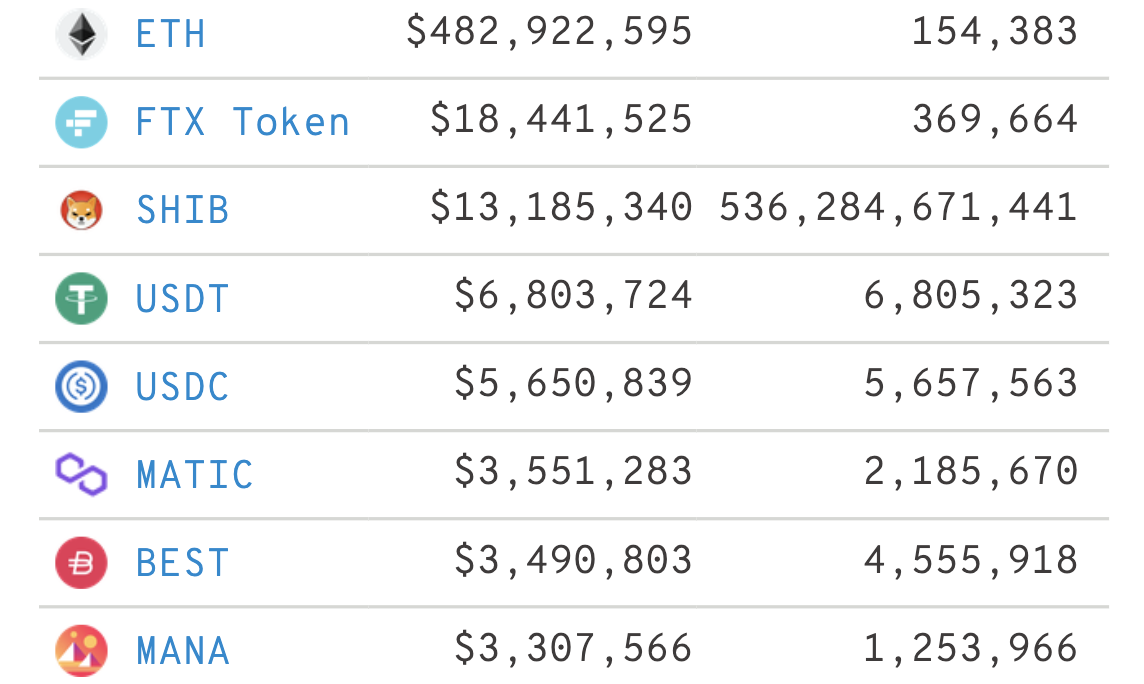The width and height of the screenshot is (1144, 684).
Task: Visit the BEST token link
Action: click(x=183, y=562)
